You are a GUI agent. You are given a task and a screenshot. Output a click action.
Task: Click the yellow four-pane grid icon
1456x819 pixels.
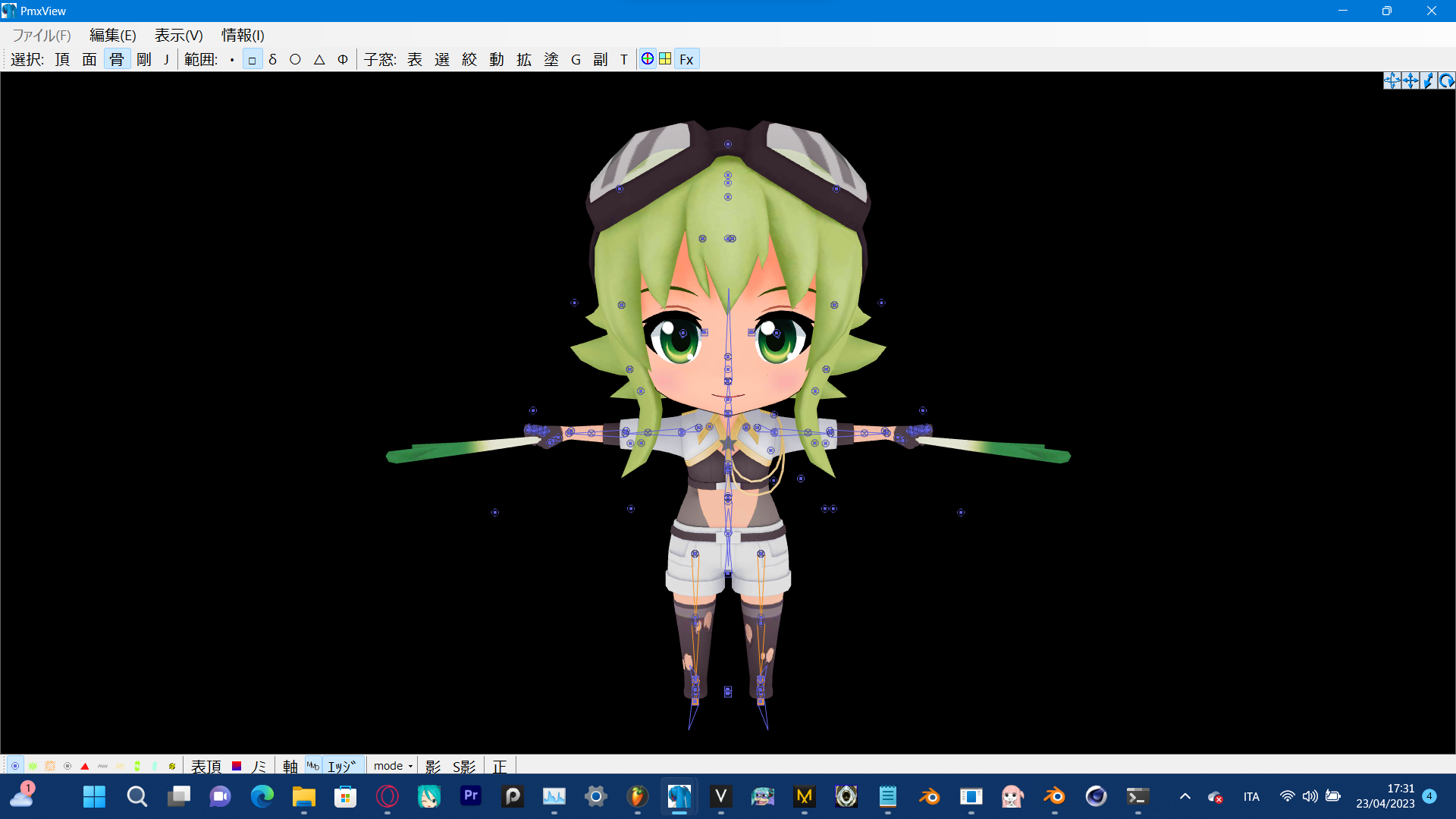[x=665, y=59]
